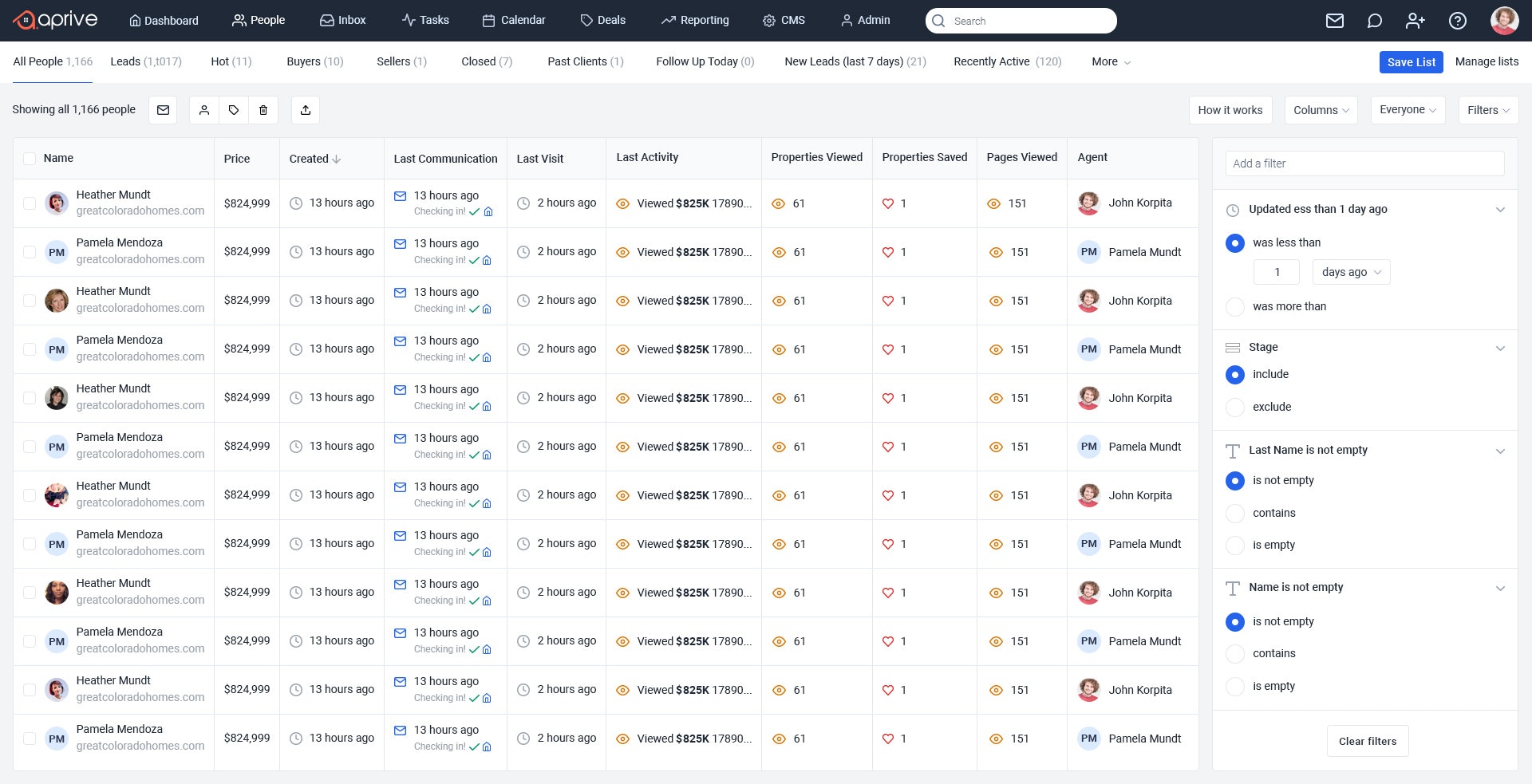This screenshot has width=1532, height=784.
Task: Click the first row's email envelope icon
Action: pyautogui.click(x=401, y=195)
